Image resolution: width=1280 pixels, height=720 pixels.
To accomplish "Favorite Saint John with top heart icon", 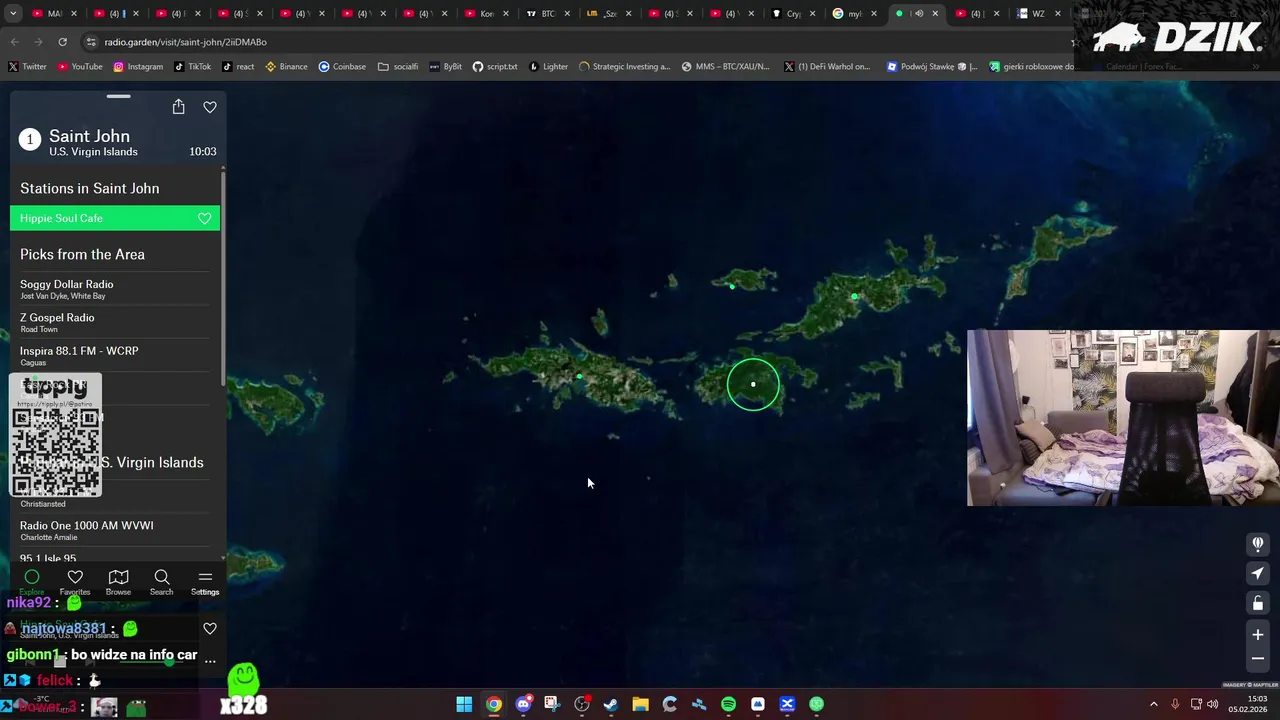I will coord(210,107).
